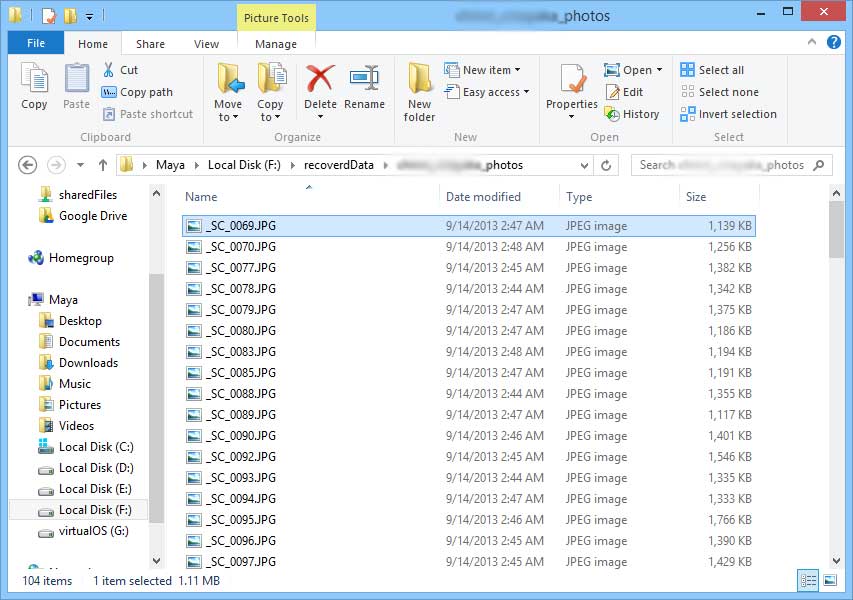Viewport: 853px width, 600px height.
Task: Click the Copy path button
Action: [x=141, y=92]
